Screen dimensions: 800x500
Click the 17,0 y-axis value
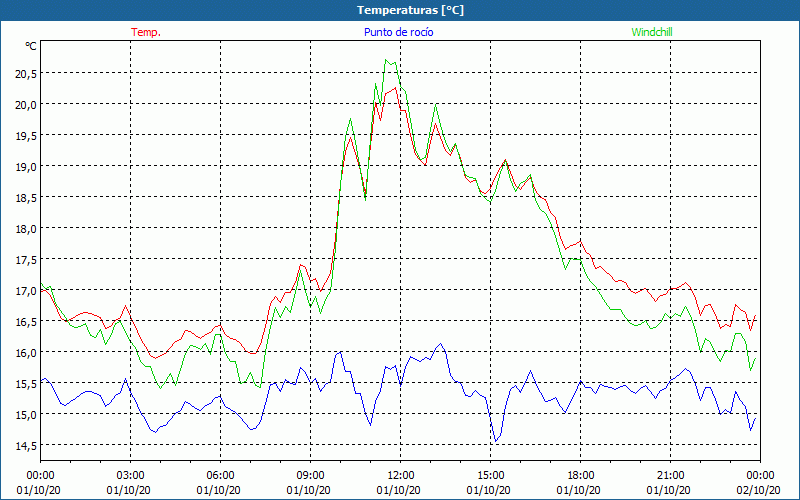tap(26, 291)
